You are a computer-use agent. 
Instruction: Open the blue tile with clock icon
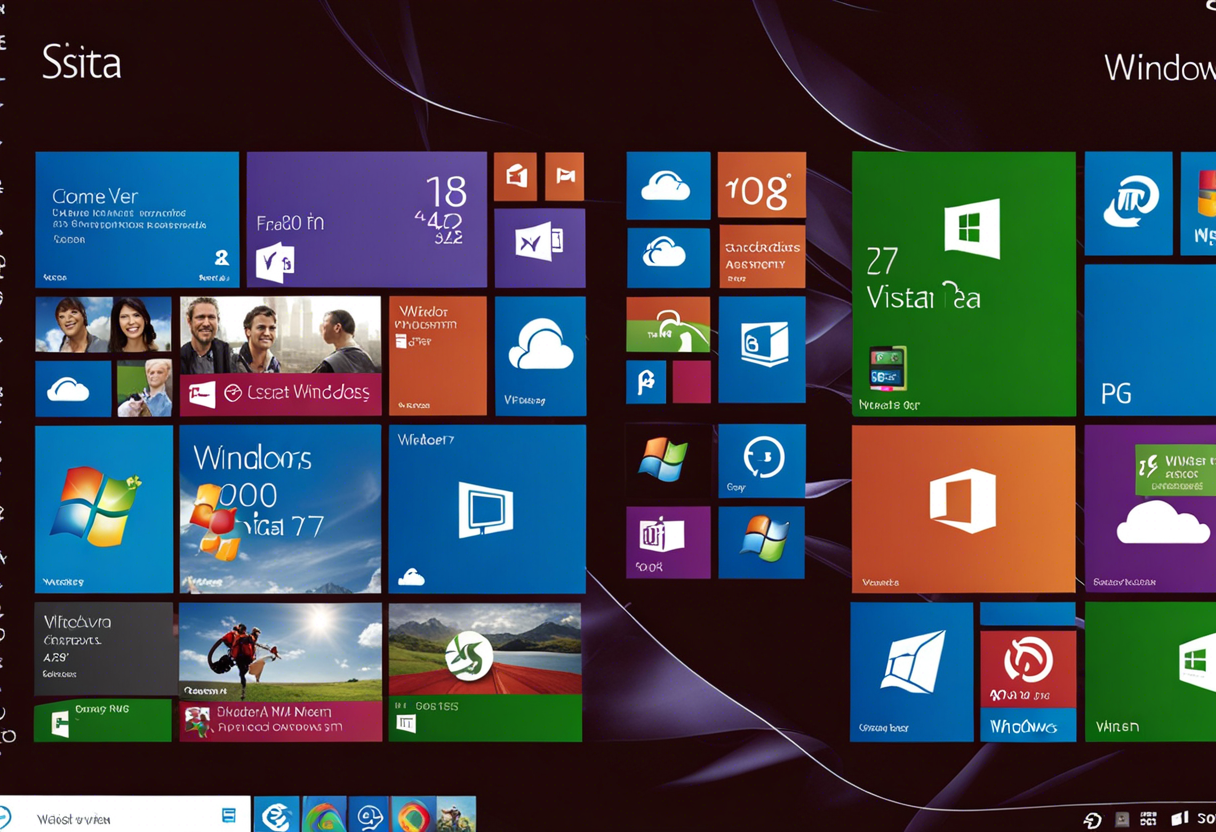pyautogui.click(x=761, y=460)
